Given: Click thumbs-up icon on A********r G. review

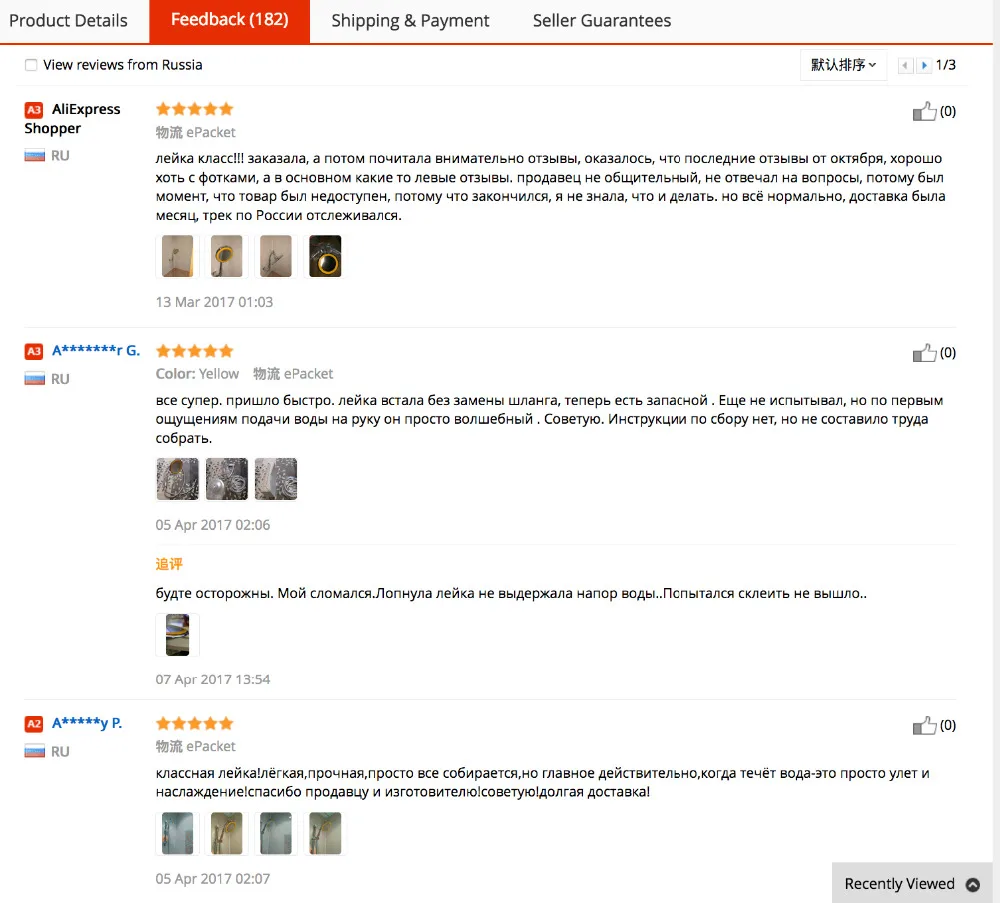Looking at the screenshot, I should [924, 353].
